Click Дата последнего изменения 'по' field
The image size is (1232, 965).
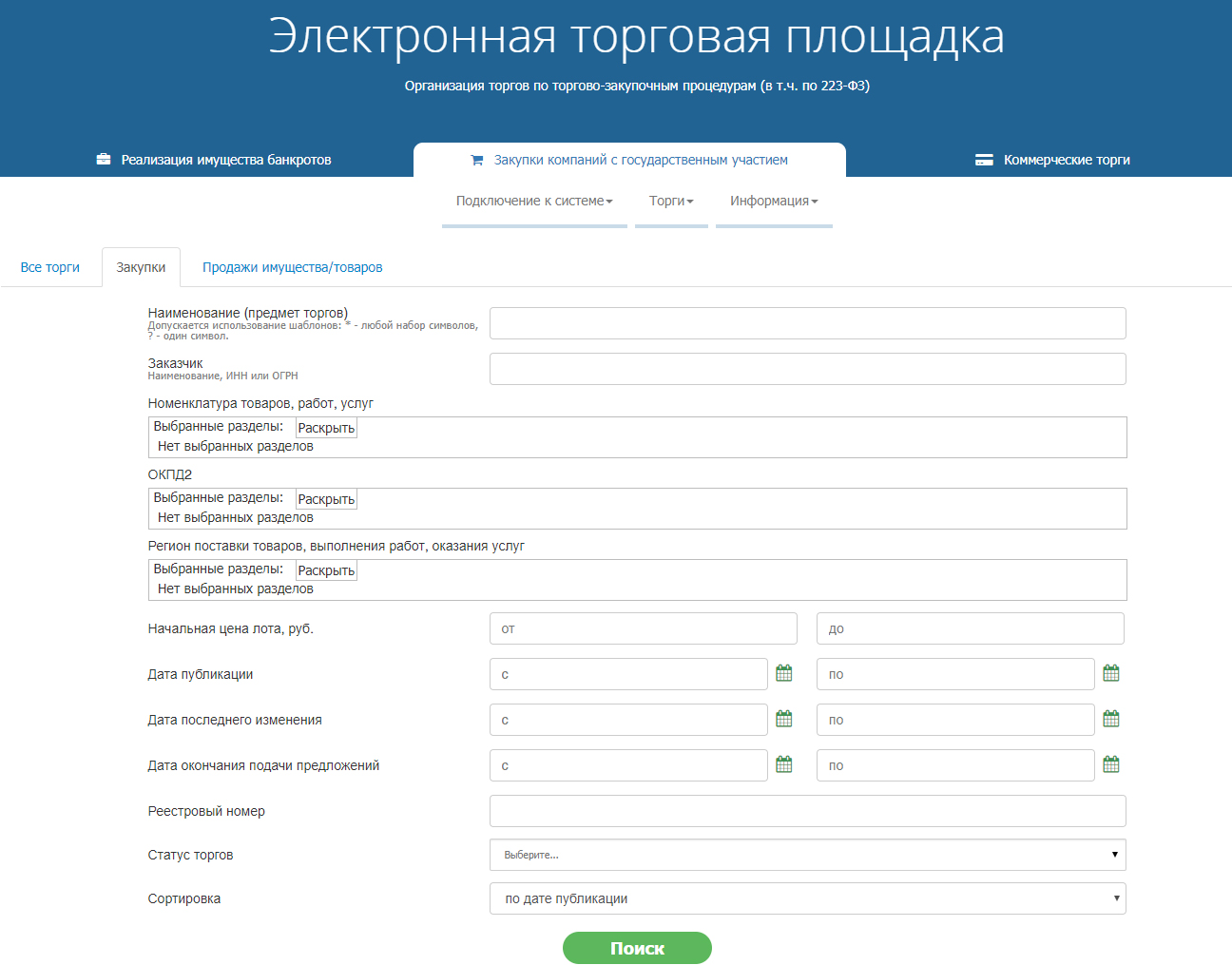coord(955,720)
